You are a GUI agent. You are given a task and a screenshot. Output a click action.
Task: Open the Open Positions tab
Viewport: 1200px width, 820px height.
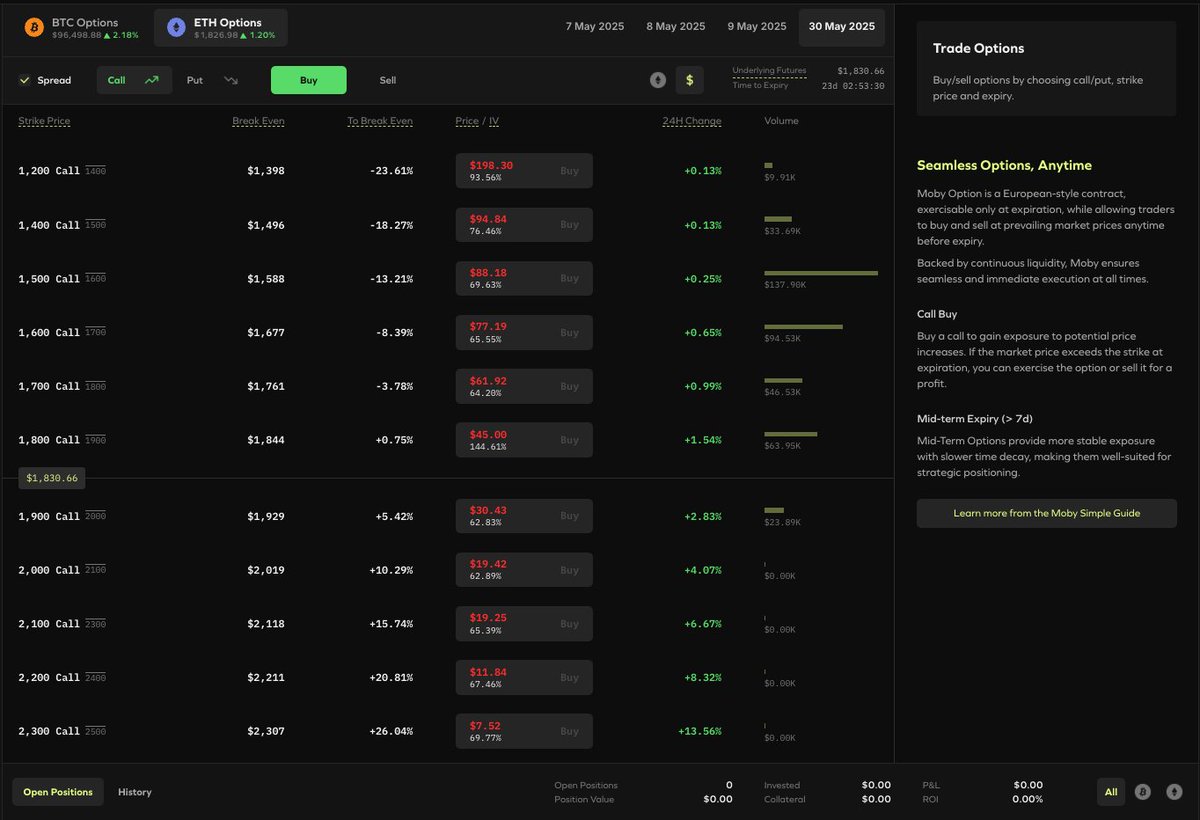(58, 792)
